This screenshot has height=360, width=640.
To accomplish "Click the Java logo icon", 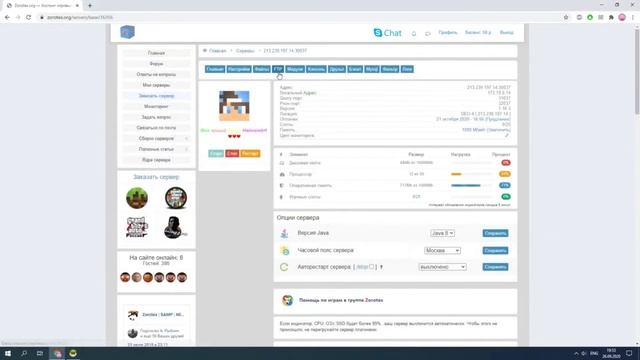I will (284, 233).
